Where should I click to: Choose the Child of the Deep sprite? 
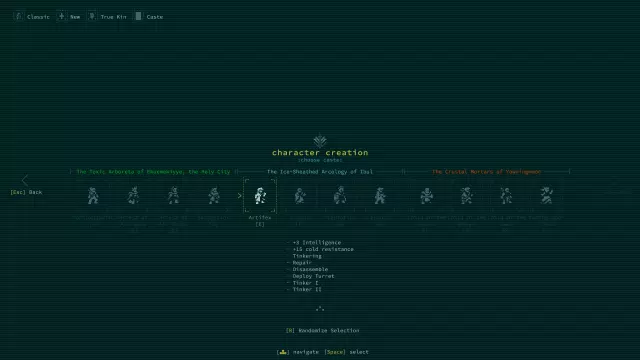[506, 196]
